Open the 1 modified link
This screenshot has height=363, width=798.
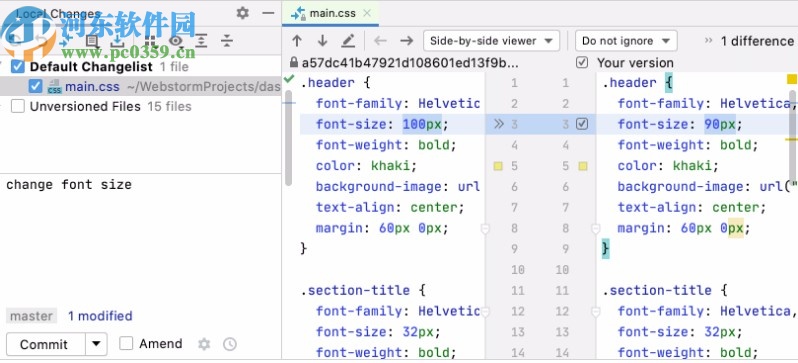(x=100, y=316)
